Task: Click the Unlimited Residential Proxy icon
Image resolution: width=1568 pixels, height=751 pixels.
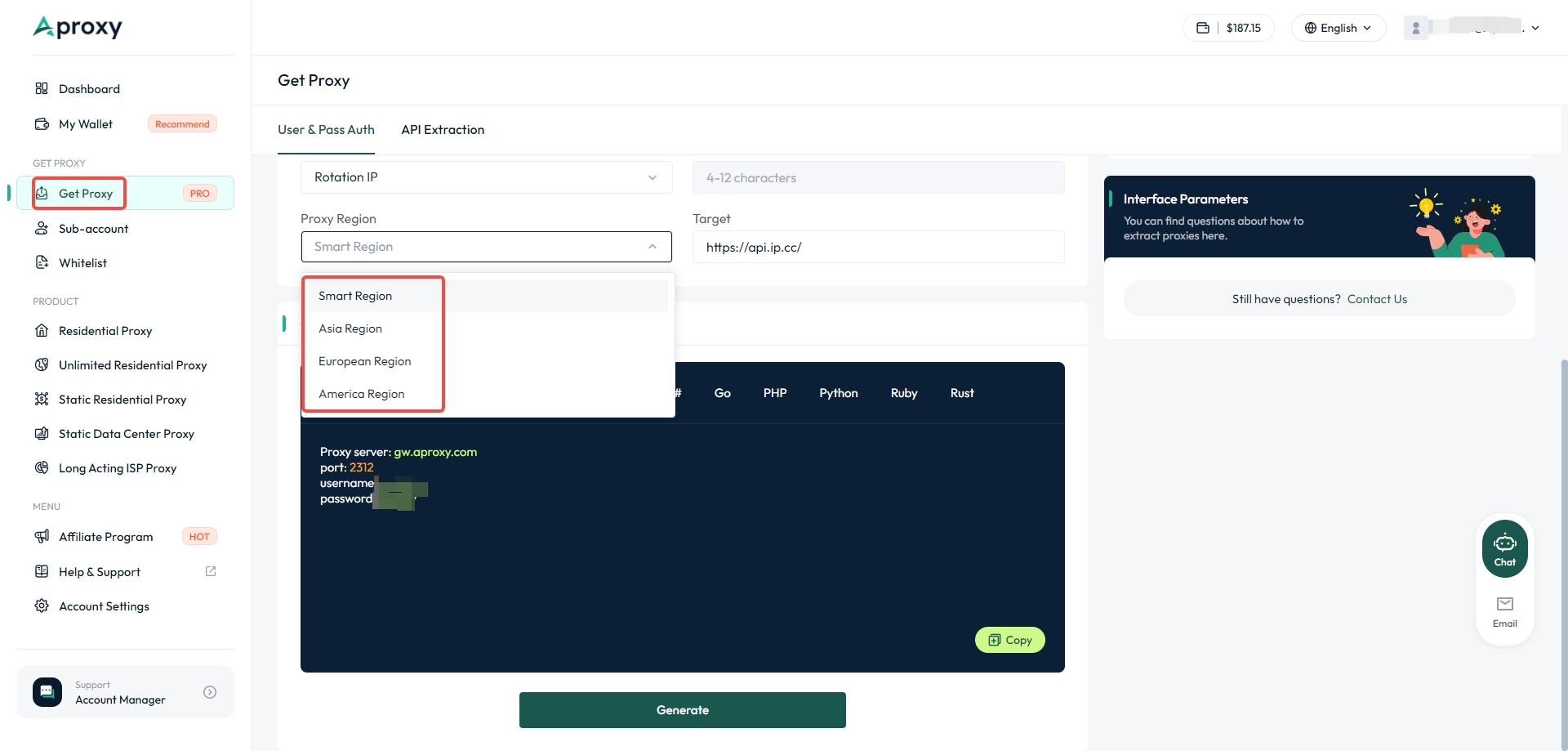Action: click(x=42, y=365)
